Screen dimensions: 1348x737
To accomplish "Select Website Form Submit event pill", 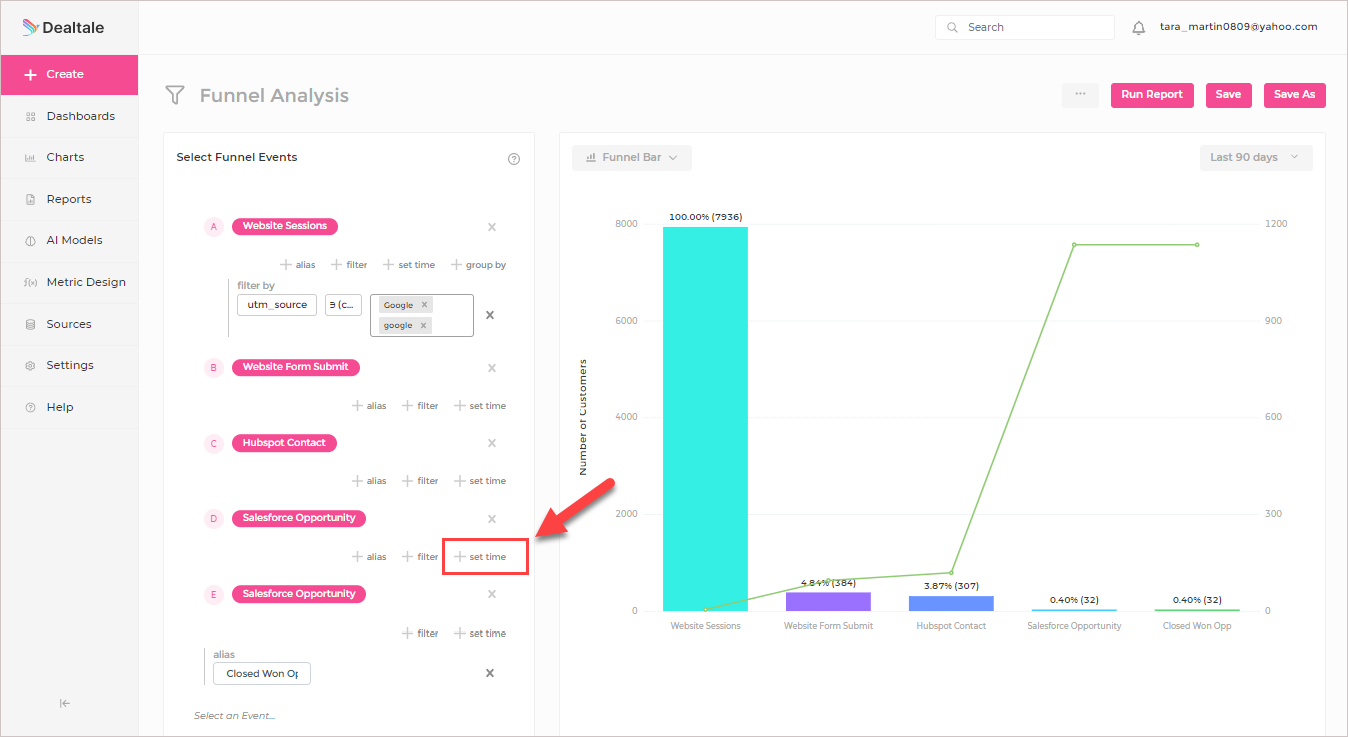I will [296, 368].
